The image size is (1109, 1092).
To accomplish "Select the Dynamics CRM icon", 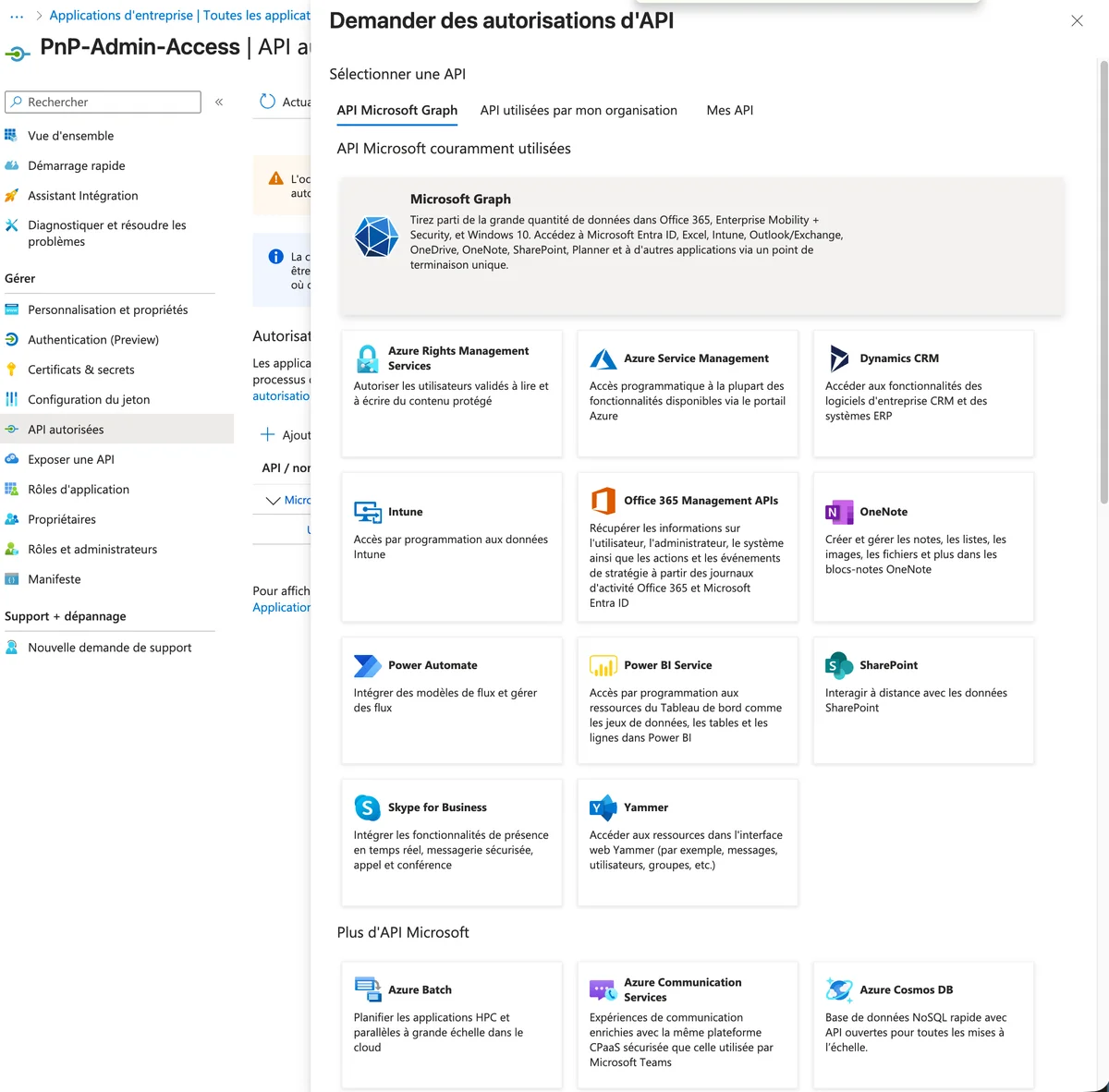I will tap(839, 358).
